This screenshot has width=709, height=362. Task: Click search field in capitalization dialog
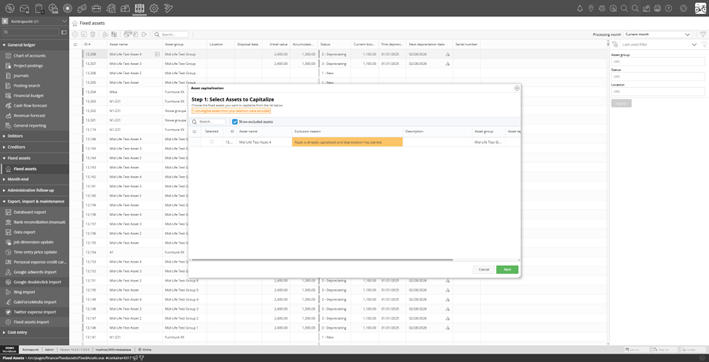(208, 122)
